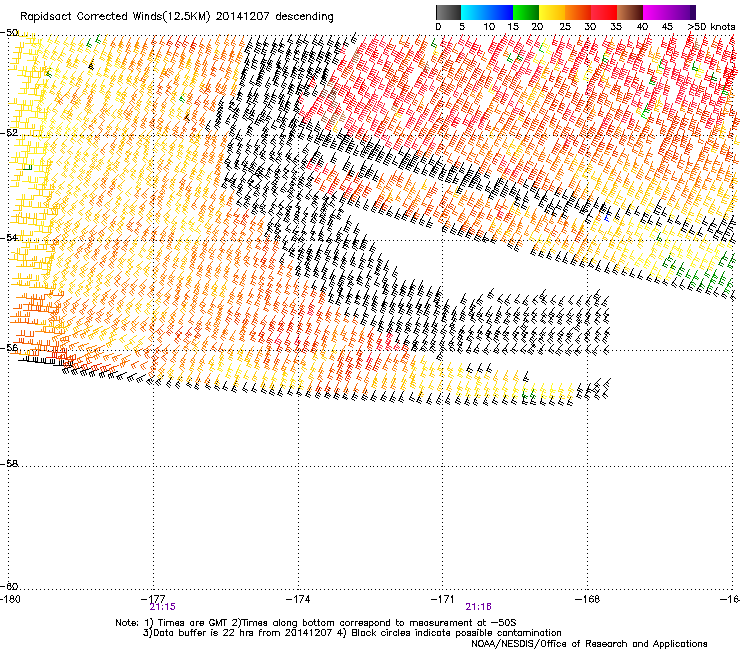The image size is (740, 650).
Task: Click the -56 latitude axis label
Action: point(9,348)
